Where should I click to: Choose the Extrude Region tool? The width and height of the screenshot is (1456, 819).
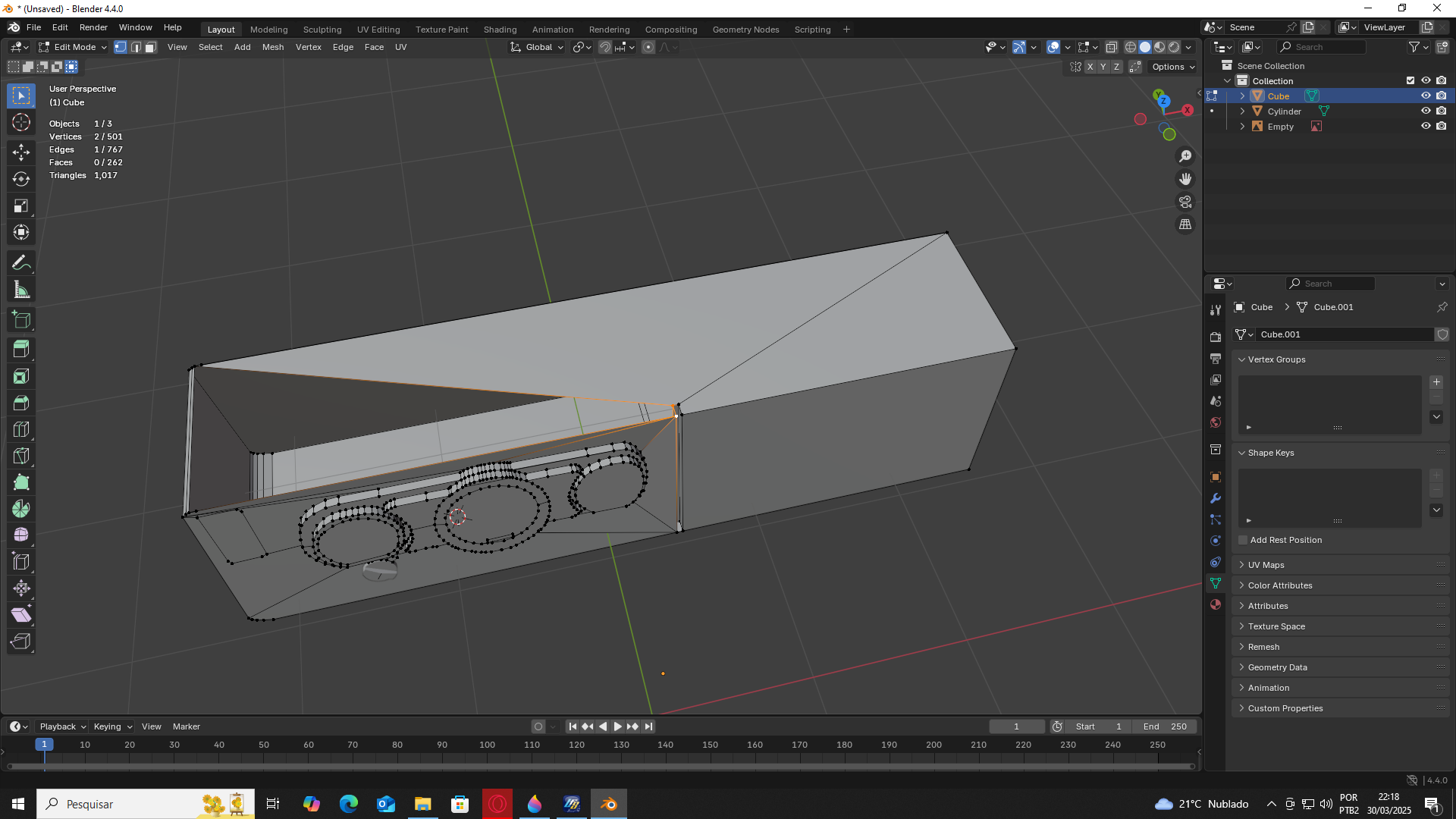[x=21, y=350]
